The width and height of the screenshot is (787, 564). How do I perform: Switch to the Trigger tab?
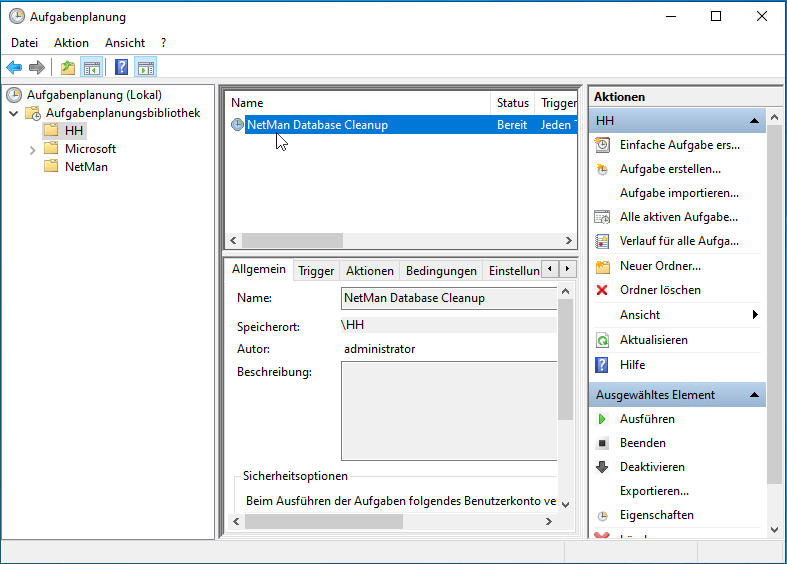click(x=316, y=271)
